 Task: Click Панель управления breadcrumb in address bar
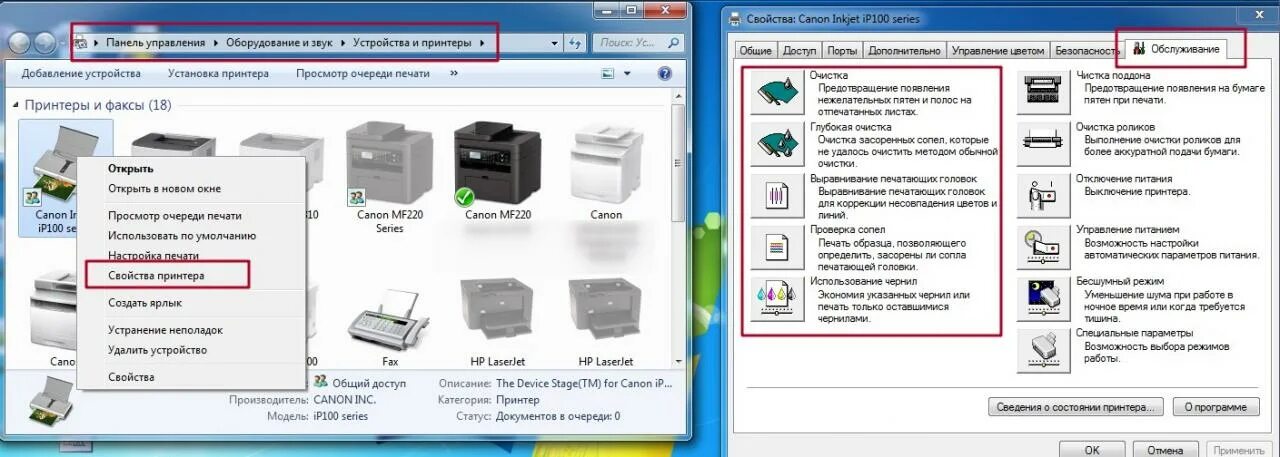pyautogui.click(x=155, y=43)
